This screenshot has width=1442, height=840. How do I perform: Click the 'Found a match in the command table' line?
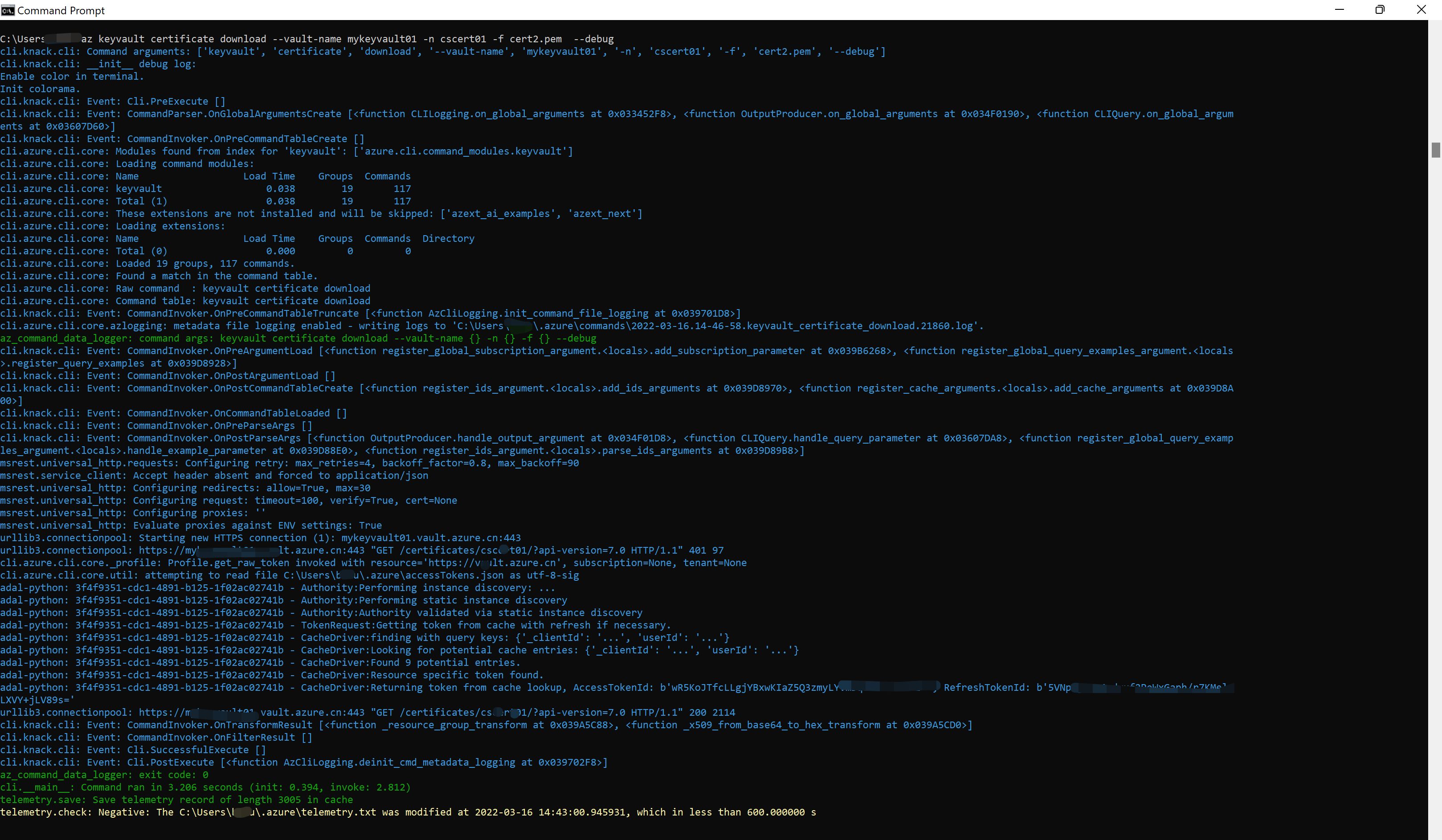click(216, 277)
